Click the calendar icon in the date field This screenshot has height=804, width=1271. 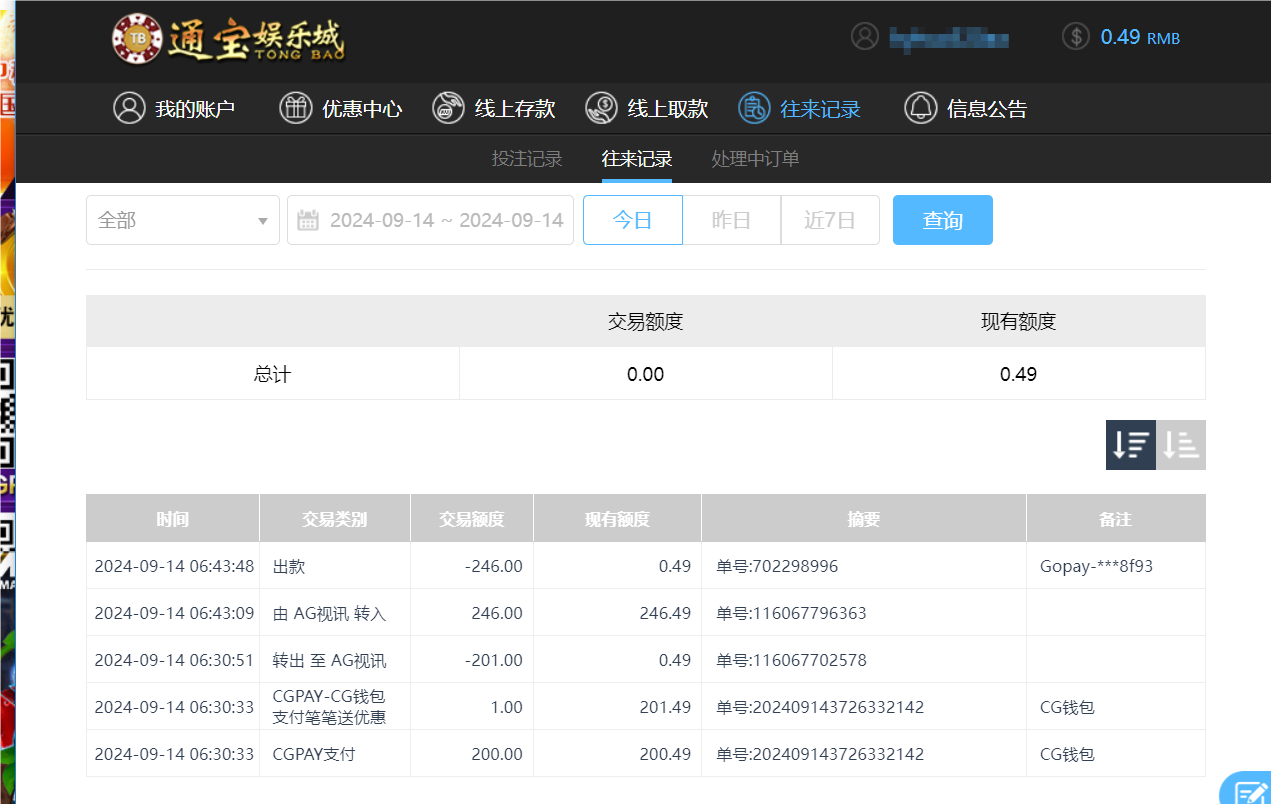point(309,220)
